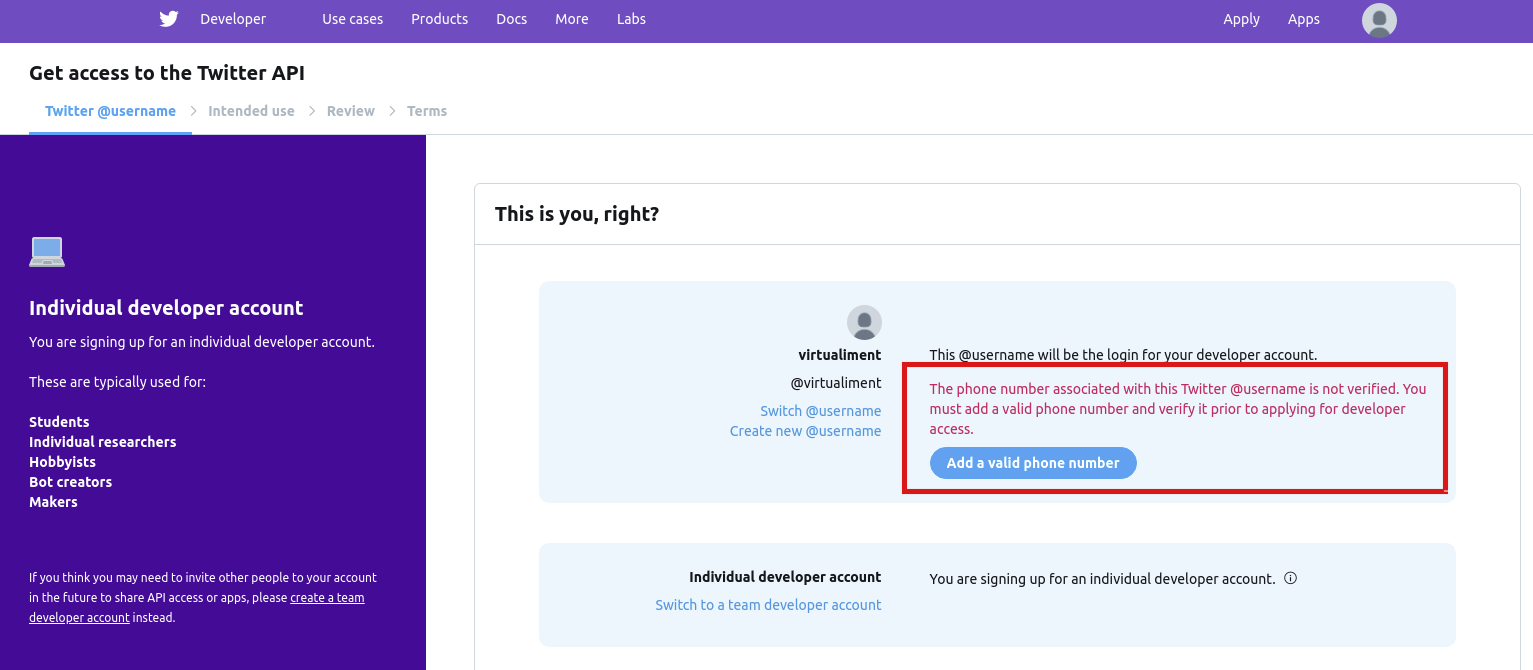Open the Products menu
The width and height of the screenshot is (1533, 670).
click(x=439, y=19)
